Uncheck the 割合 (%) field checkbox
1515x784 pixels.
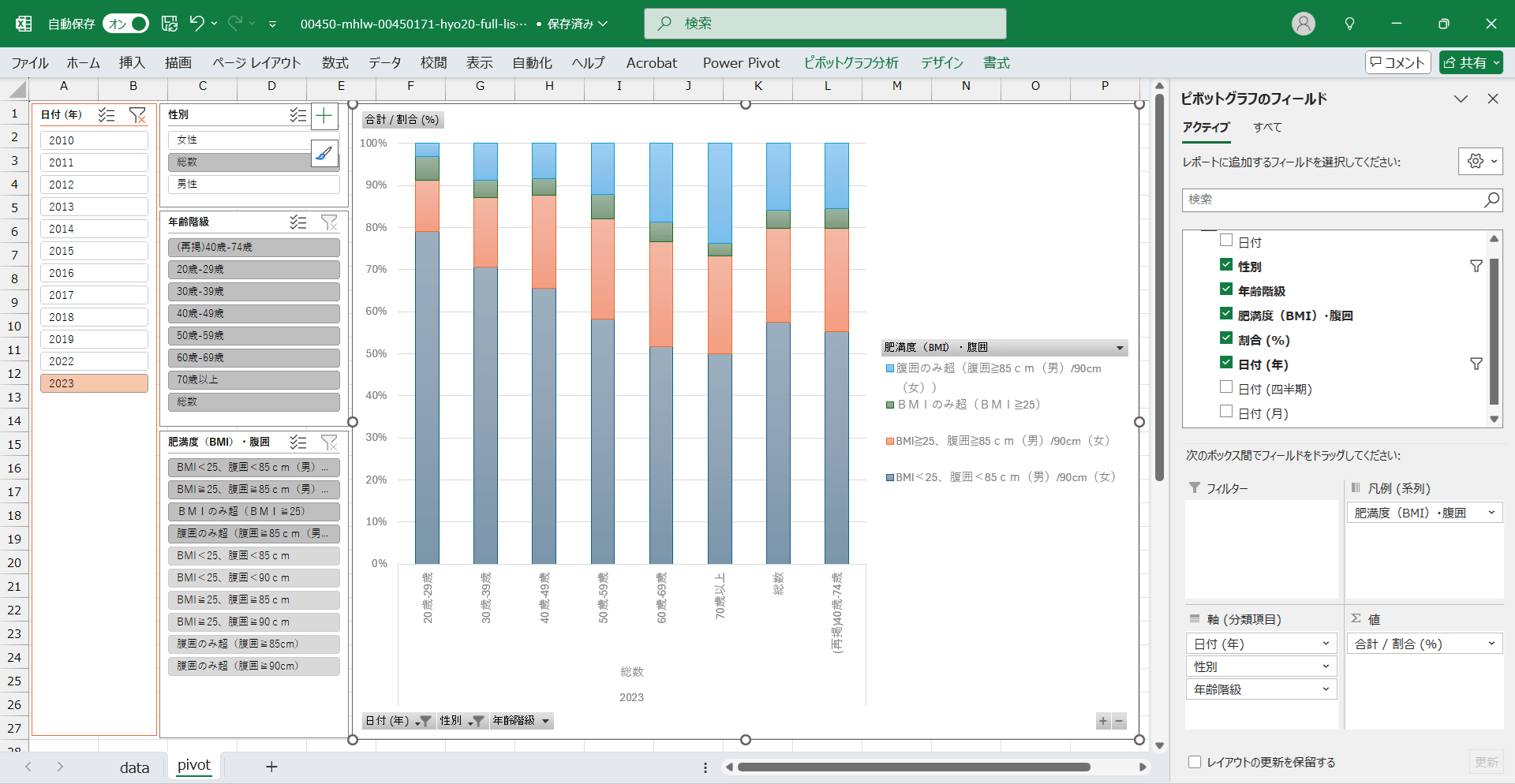pos(1226,338)
